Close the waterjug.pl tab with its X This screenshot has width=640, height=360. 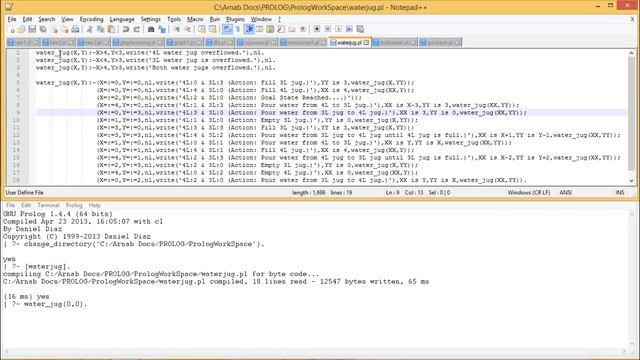(x=366, y=42)
